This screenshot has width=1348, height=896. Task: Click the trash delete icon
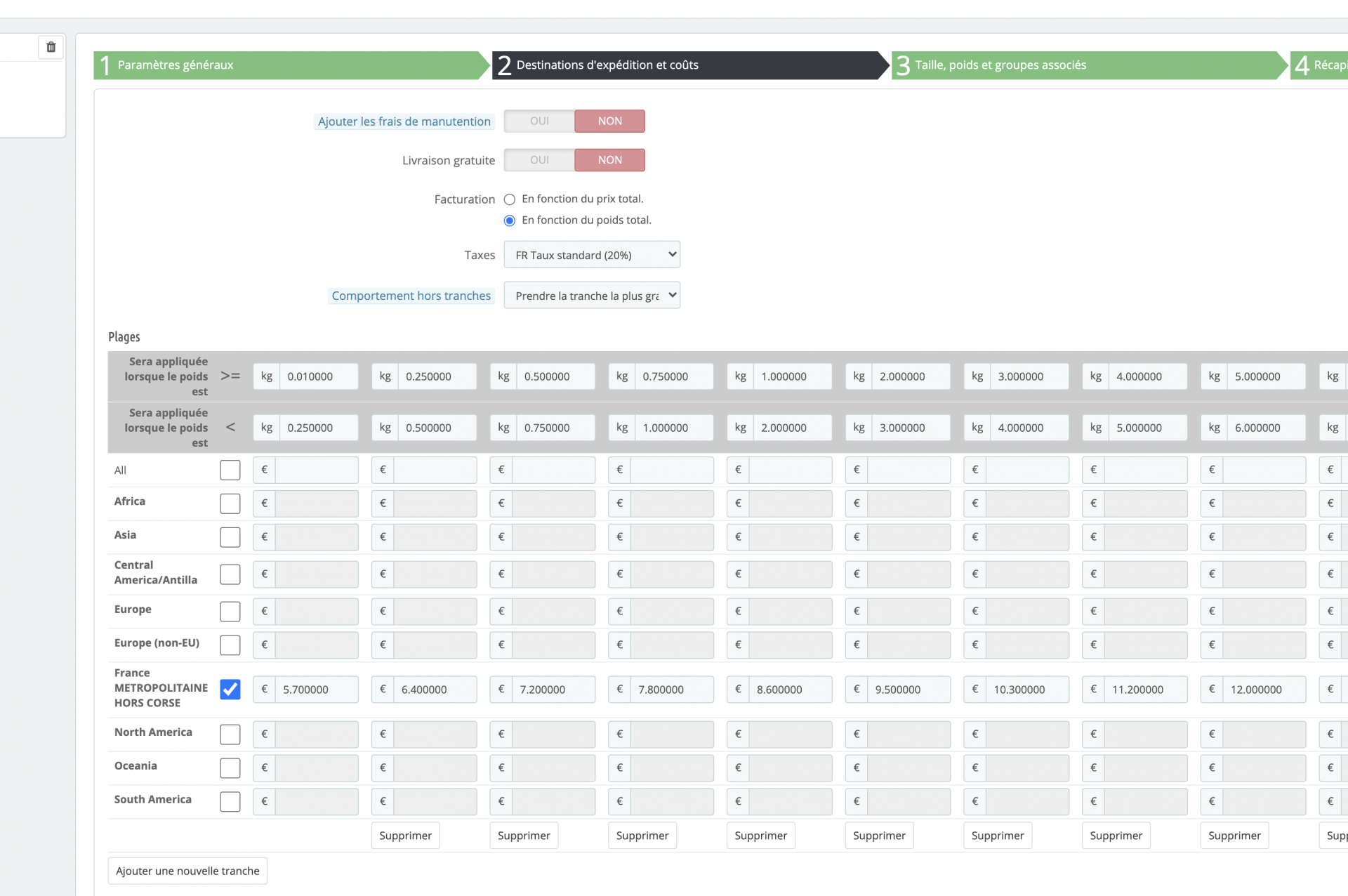(x=51, y=47)
